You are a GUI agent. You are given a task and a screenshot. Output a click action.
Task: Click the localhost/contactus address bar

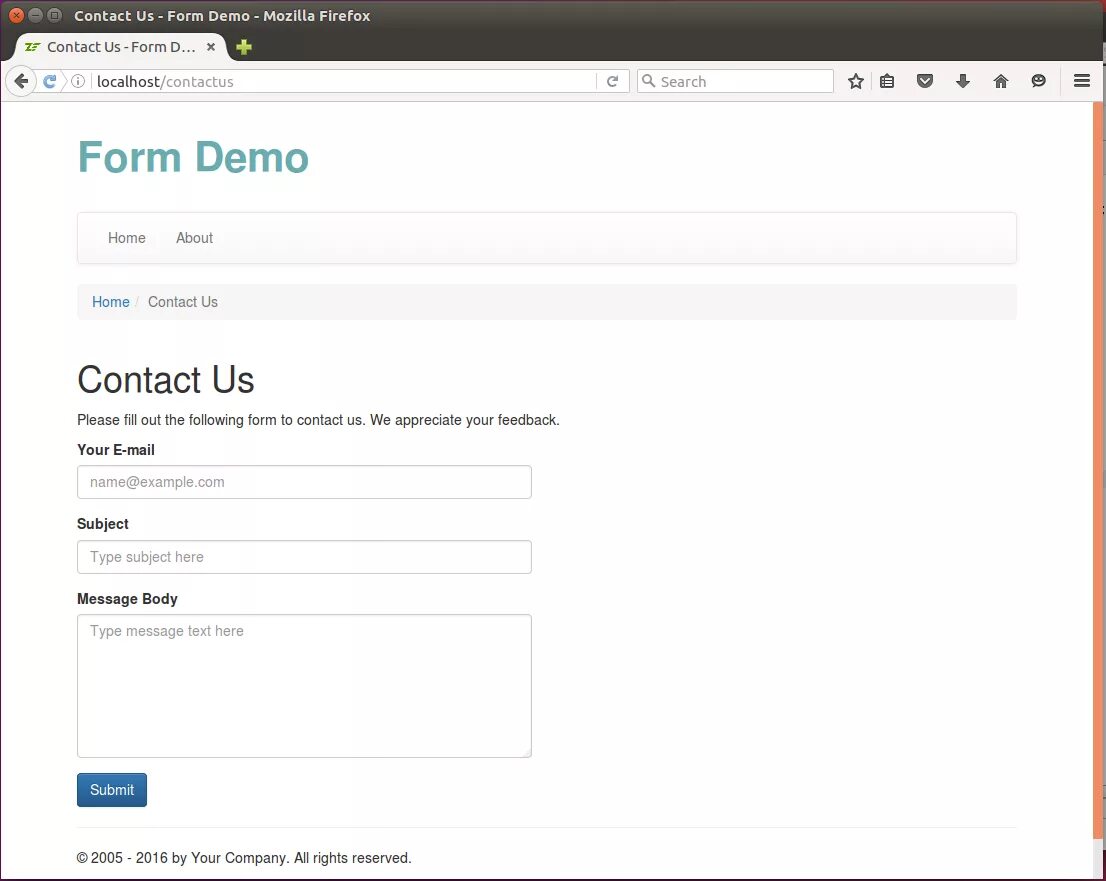click(x=342, y=81)
